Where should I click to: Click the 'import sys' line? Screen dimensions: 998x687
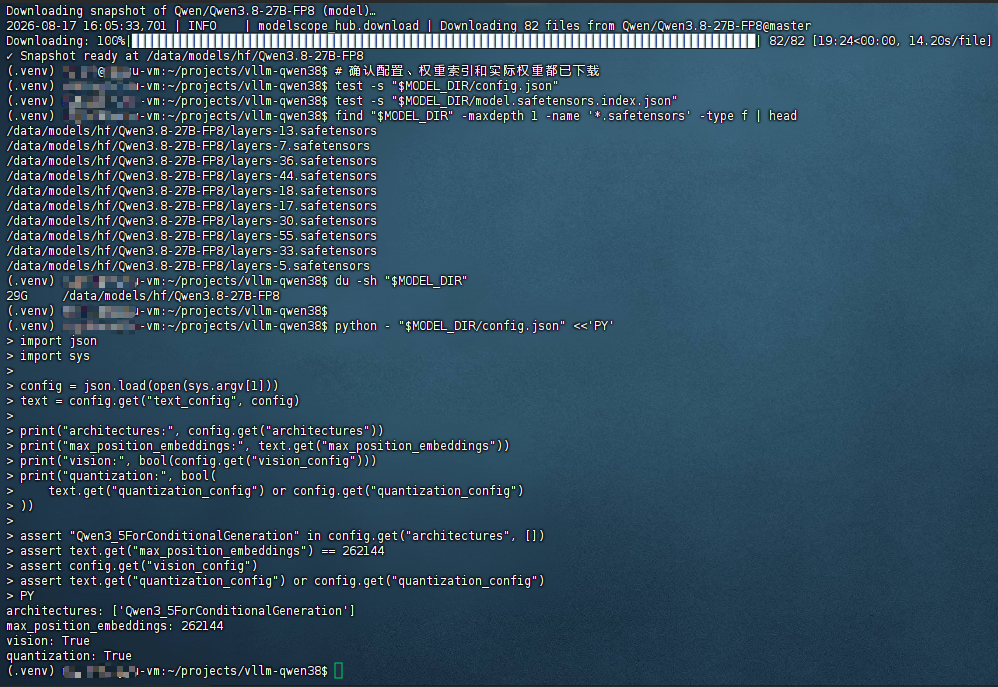tap(55, 356)
